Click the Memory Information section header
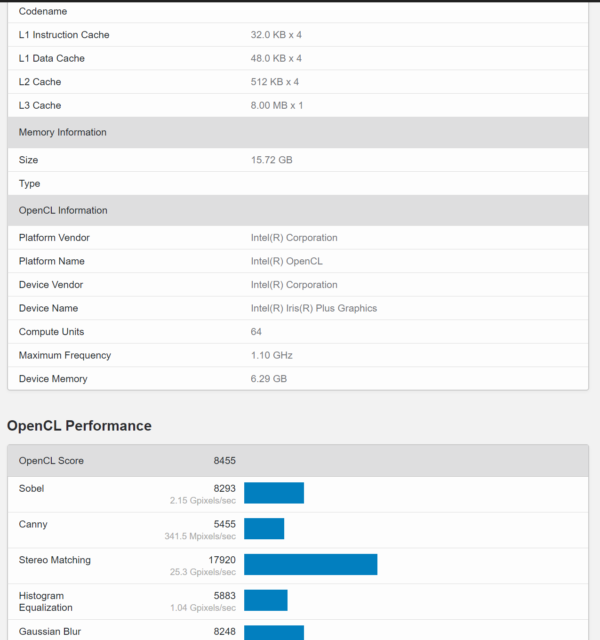Screen dimensions: 600x640 pos(62,132)
